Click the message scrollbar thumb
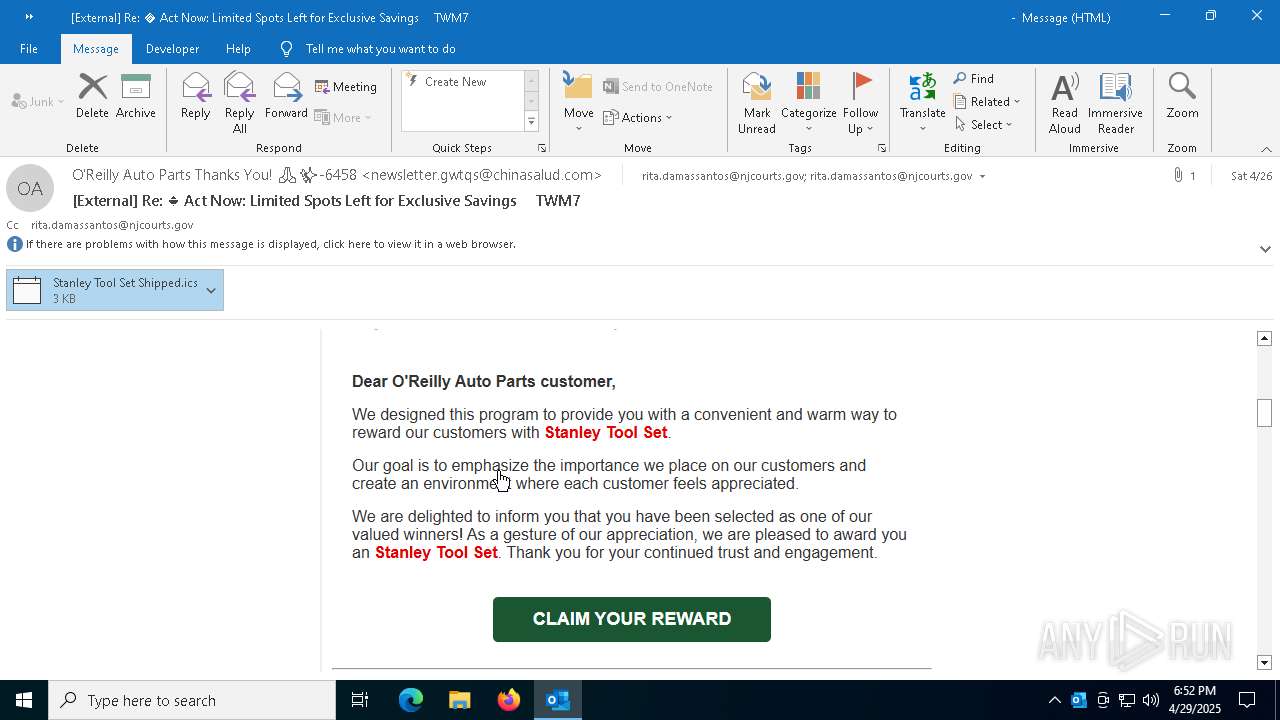This screenshot has width=1280, height=720. pyautogui.click(x=1264, y=412)
